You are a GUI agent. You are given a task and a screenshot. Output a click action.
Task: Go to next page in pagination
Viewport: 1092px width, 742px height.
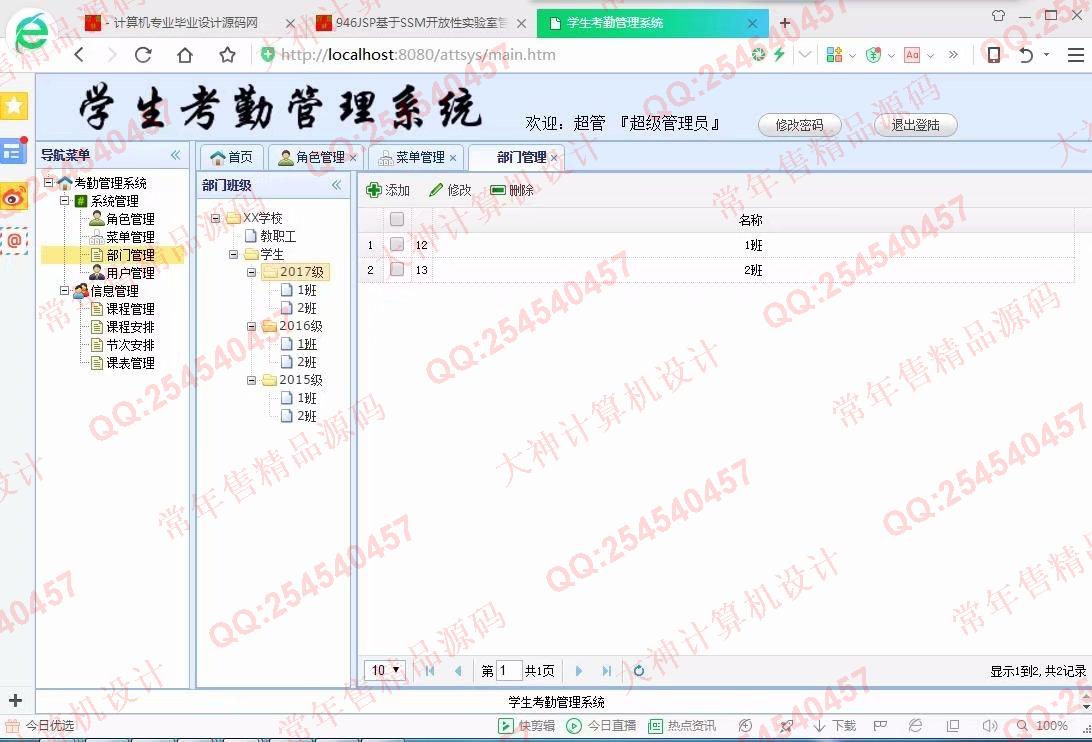(x=579, y=671)
